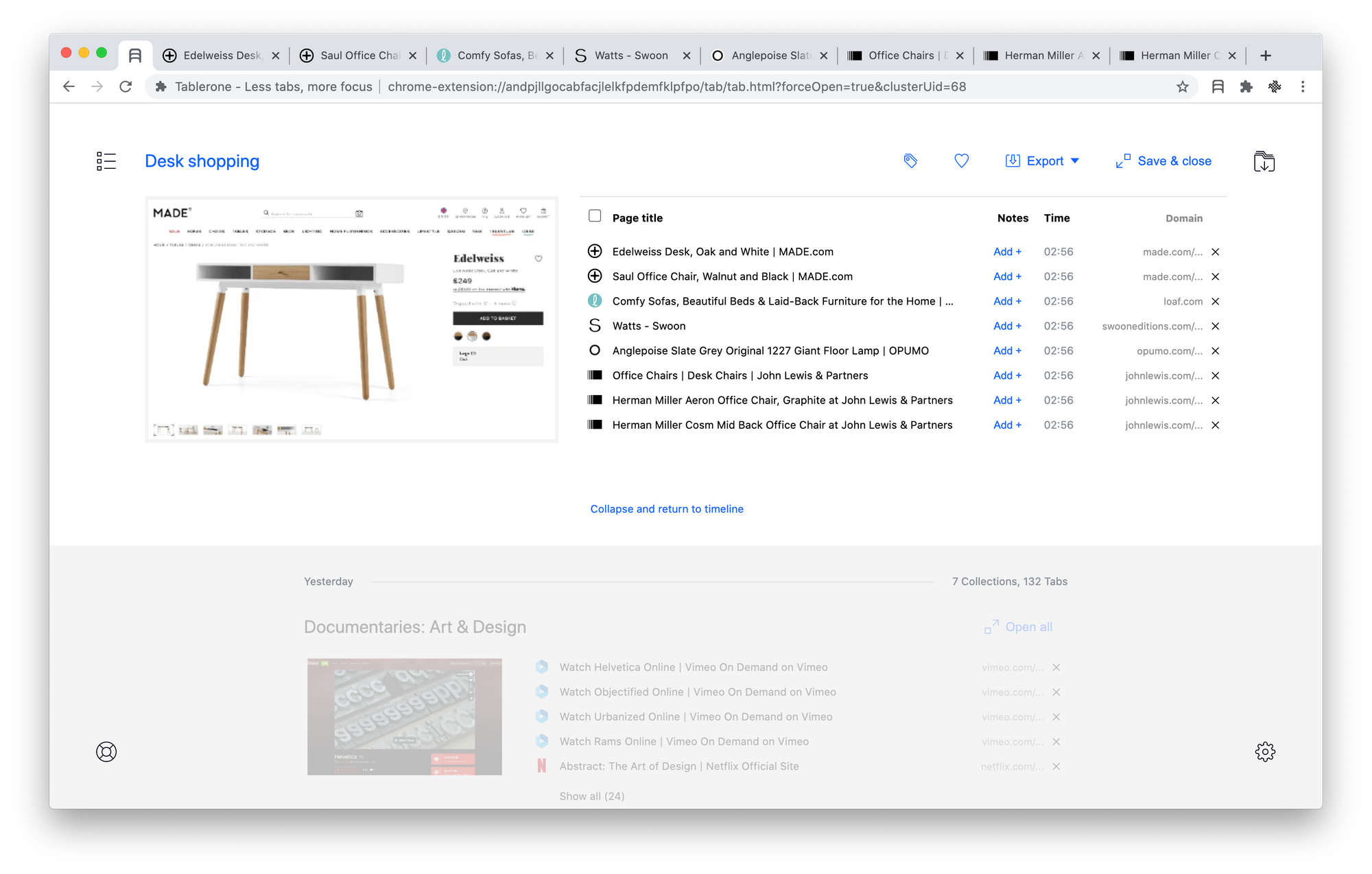1372x874 pixels.
Task: Collapse and return to timeline link
Action: tap(666, 508)
